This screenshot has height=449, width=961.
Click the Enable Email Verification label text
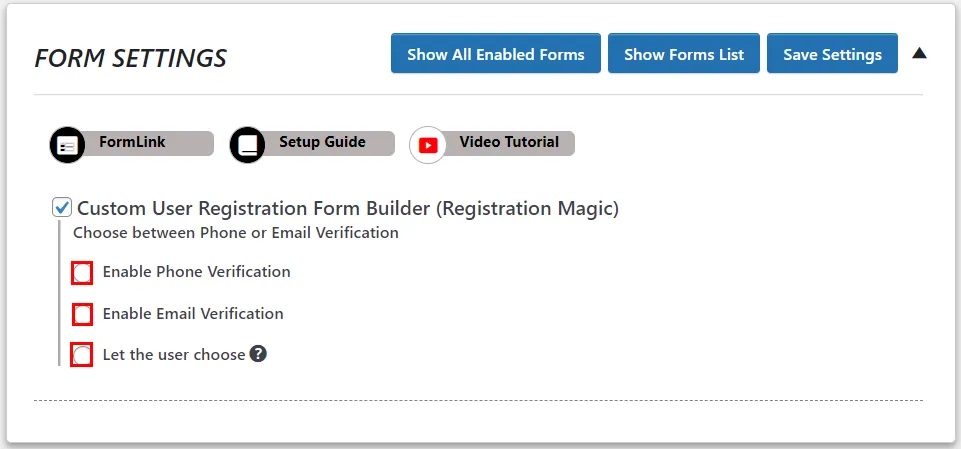coord(193,314)
